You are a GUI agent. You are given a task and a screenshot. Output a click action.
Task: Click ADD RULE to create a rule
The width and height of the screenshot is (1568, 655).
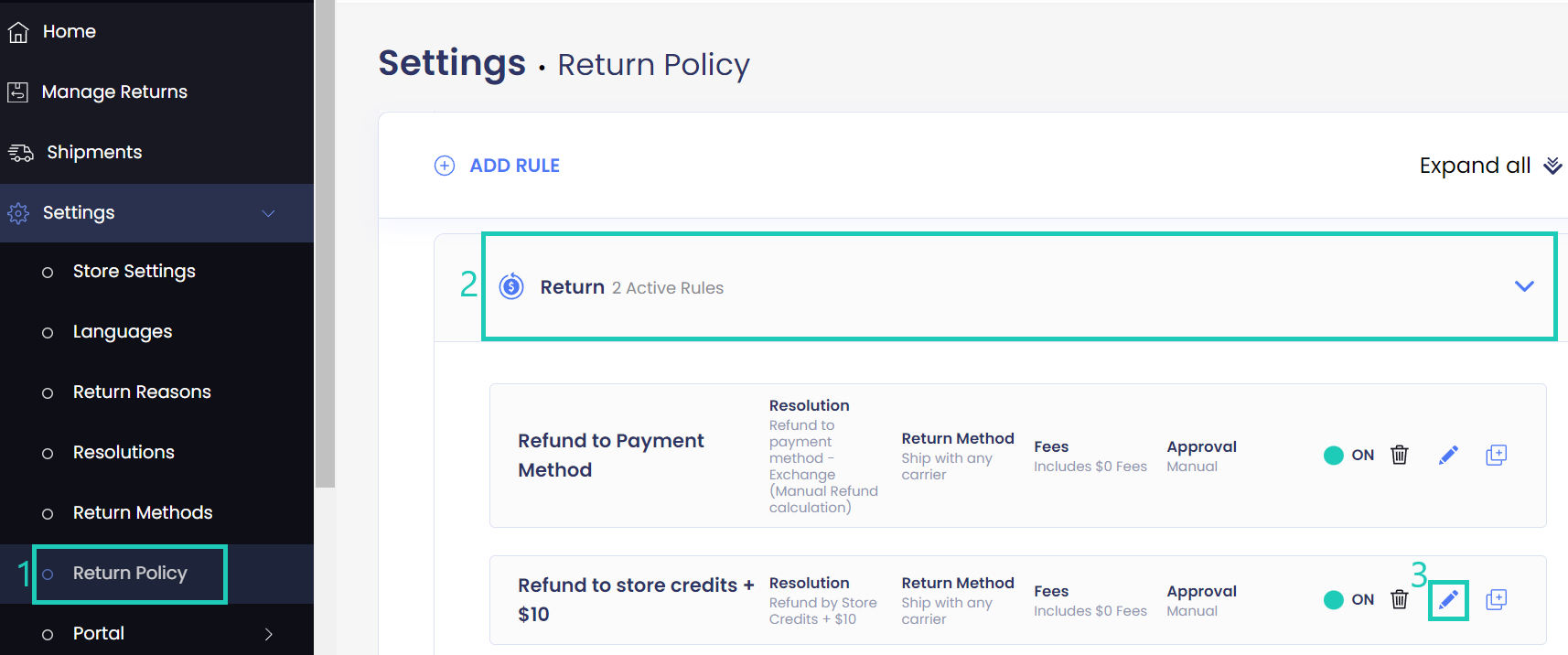(x=497, y=165)
